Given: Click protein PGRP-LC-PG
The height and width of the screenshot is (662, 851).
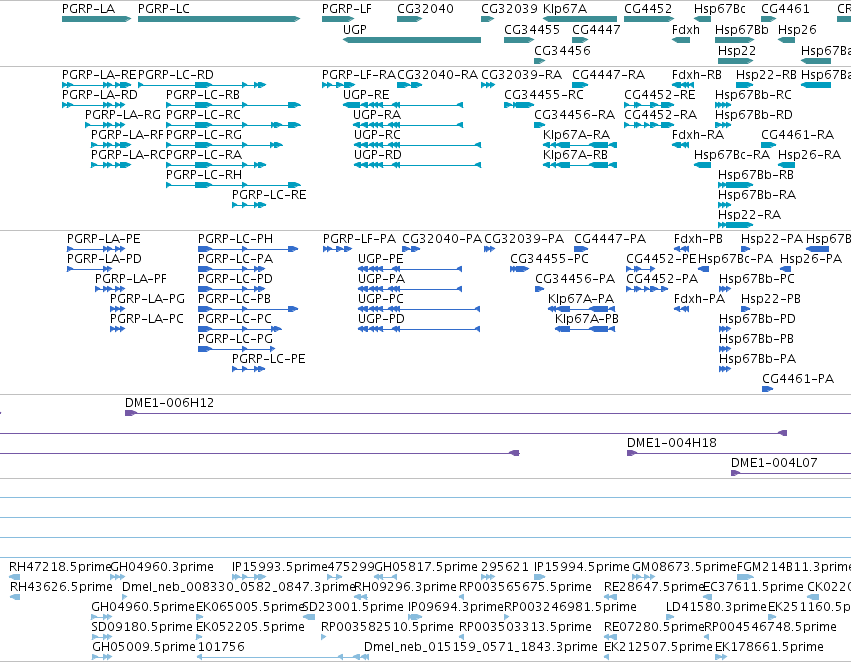Looking at the screenshot, I should coord(237,348).
